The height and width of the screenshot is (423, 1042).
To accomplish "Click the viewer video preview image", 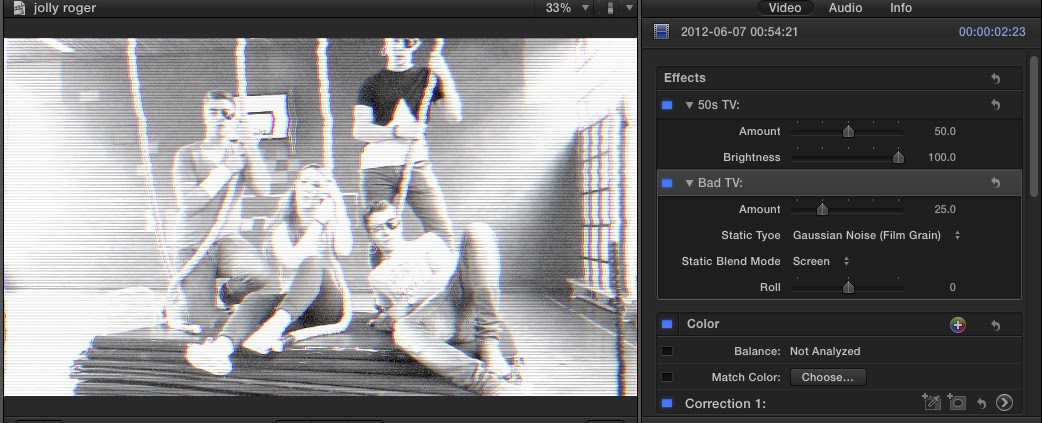I will [x=320, y=217].
